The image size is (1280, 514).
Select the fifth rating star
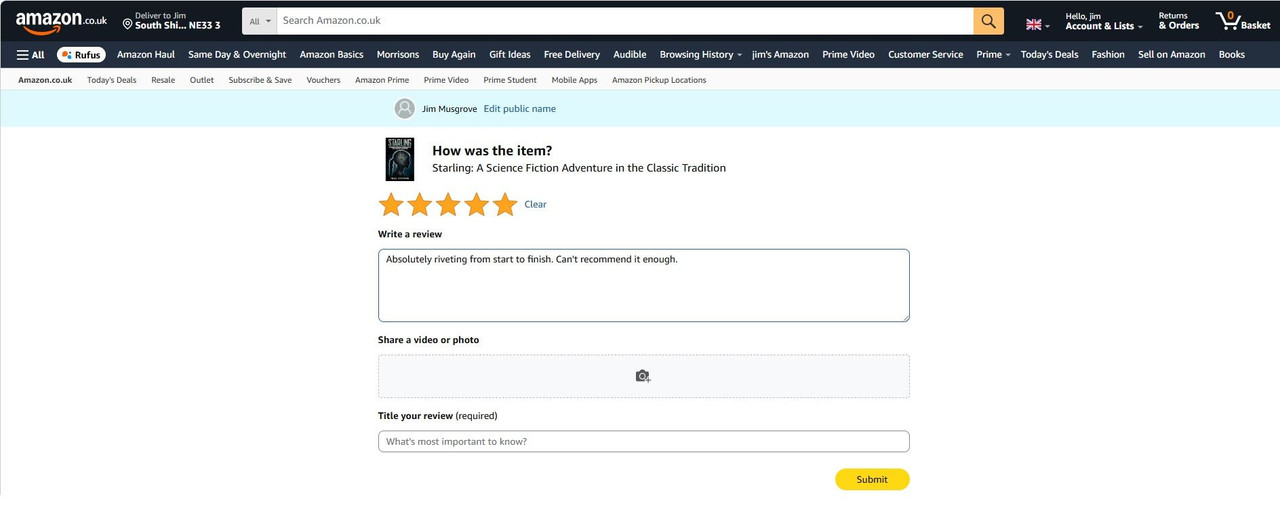(505, 205)
